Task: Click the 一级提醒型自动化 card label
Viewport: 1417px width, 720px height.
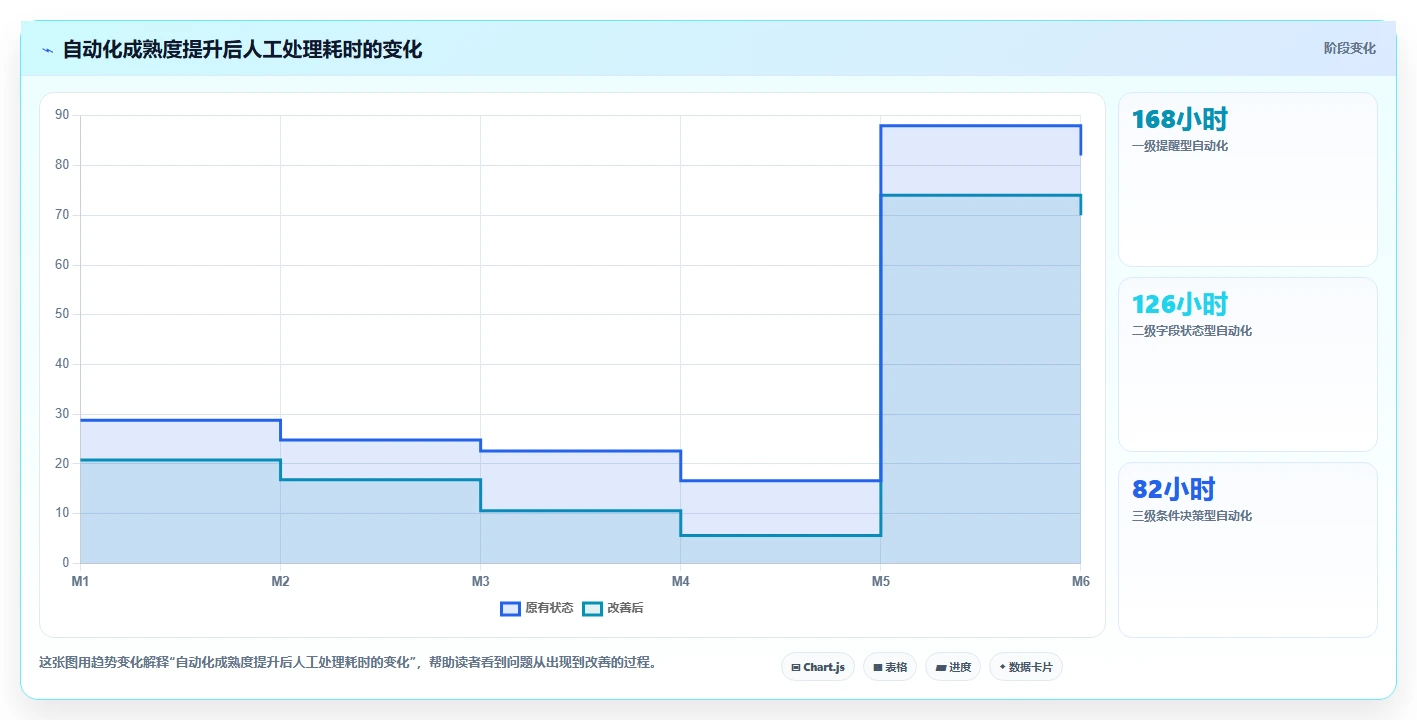Action: click(1180, 146)
